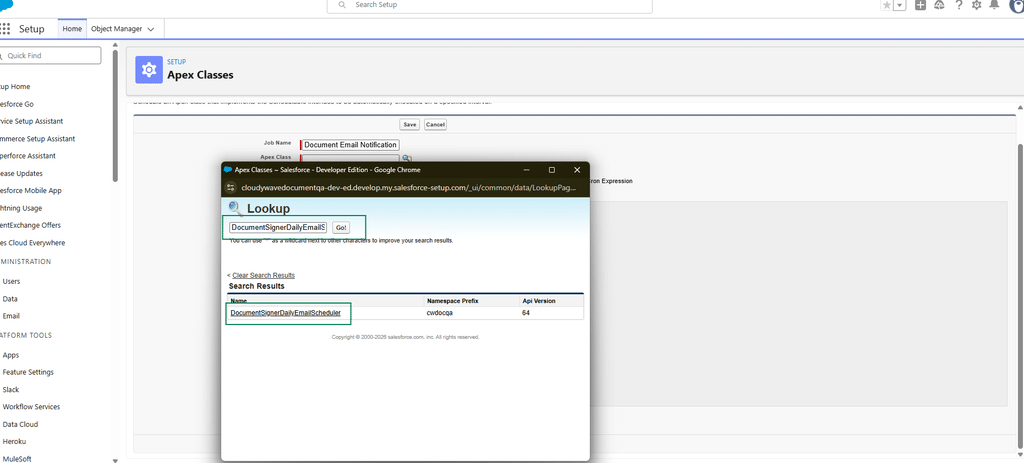The height and width of the screenshot is (463, 1024).
Task: Open Heroku in the sidebar
Action: tap(12, 441)
